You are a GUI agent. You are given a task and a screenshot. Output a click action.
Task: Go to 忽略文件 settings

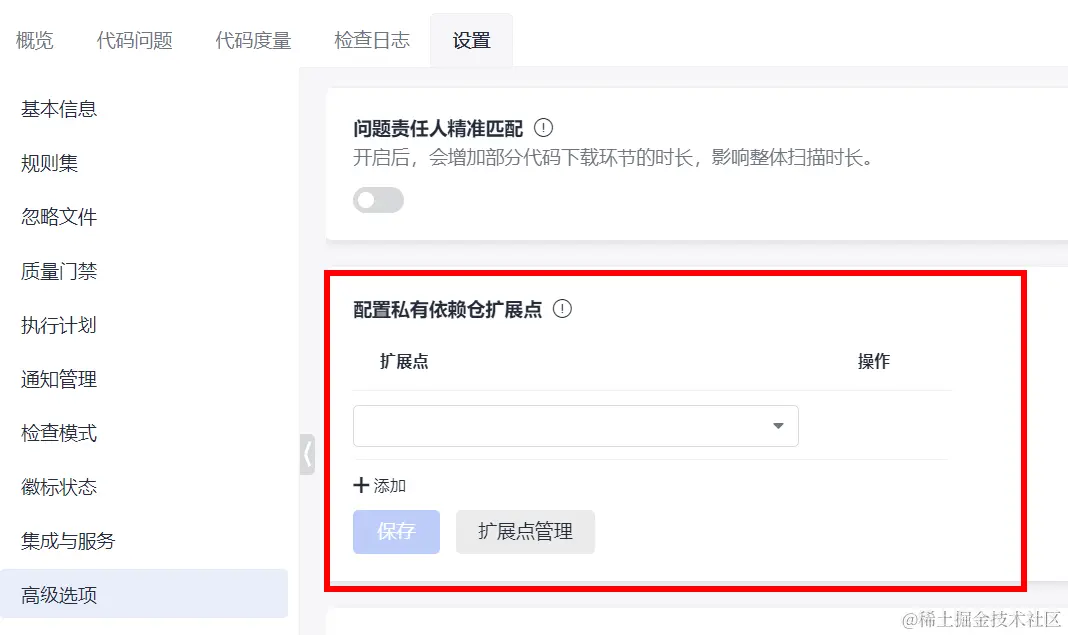(x=59, y=217)
